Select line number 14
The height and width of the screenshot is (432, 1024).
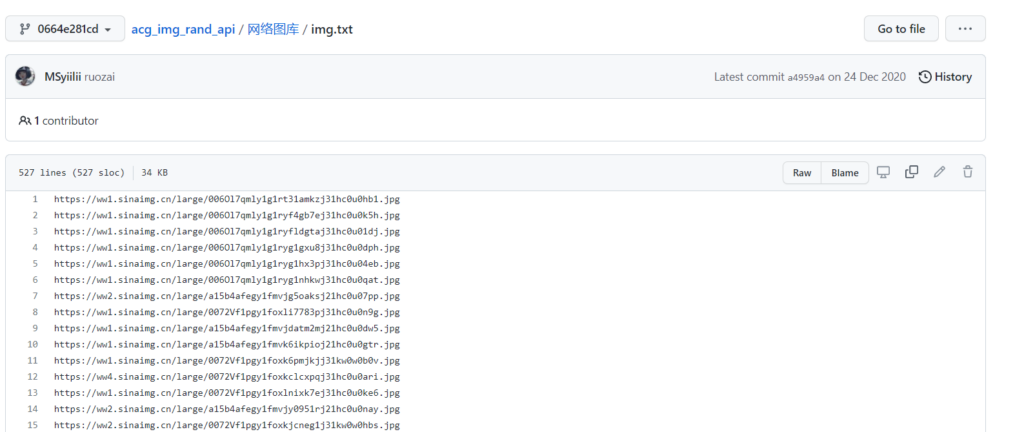tap(33, 409)
